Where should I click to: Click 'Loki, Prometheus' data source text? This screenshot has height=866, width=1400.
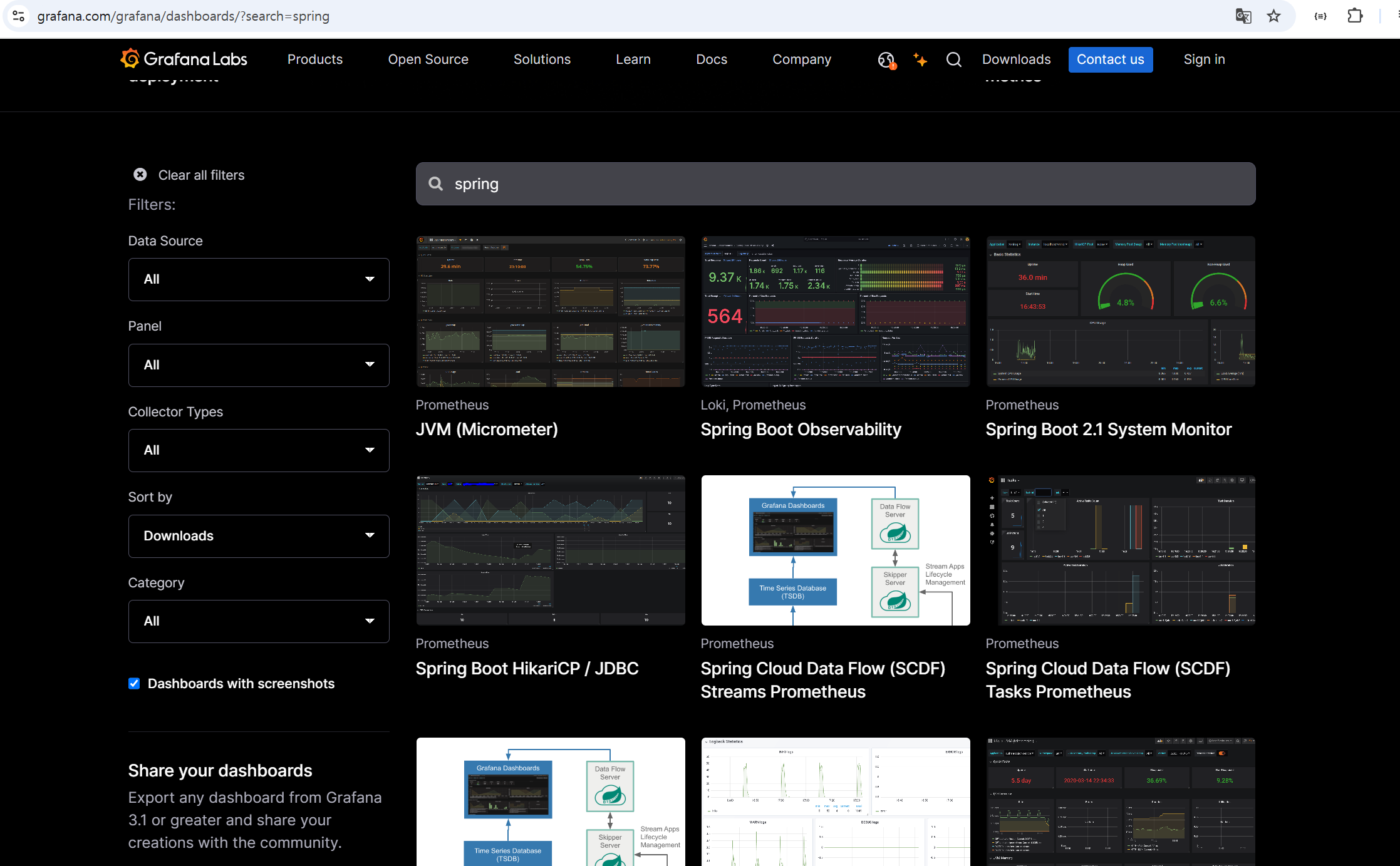click(753, 405)
